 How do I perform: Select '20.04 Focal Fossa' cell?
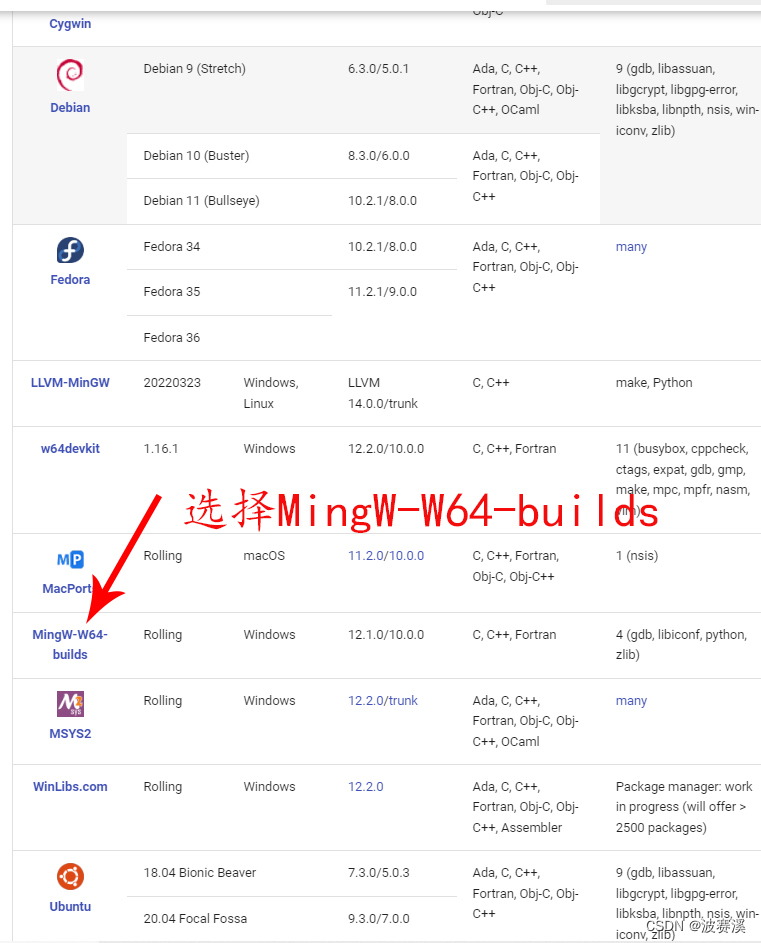[x=195, y=919]
